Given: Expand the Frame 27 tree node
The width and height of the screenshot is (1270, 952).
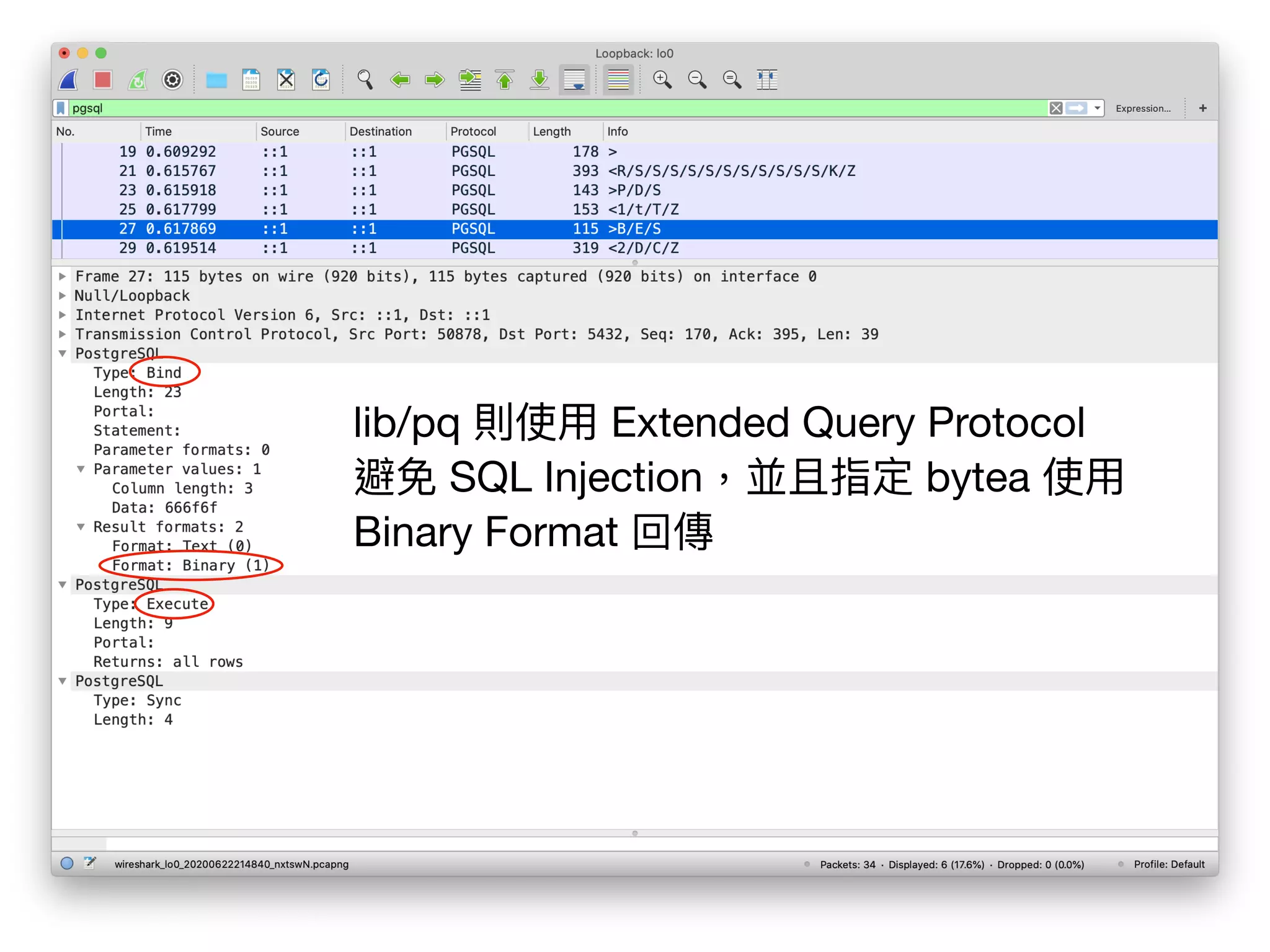Looking at the screenshot, I should tap(62, 276).
